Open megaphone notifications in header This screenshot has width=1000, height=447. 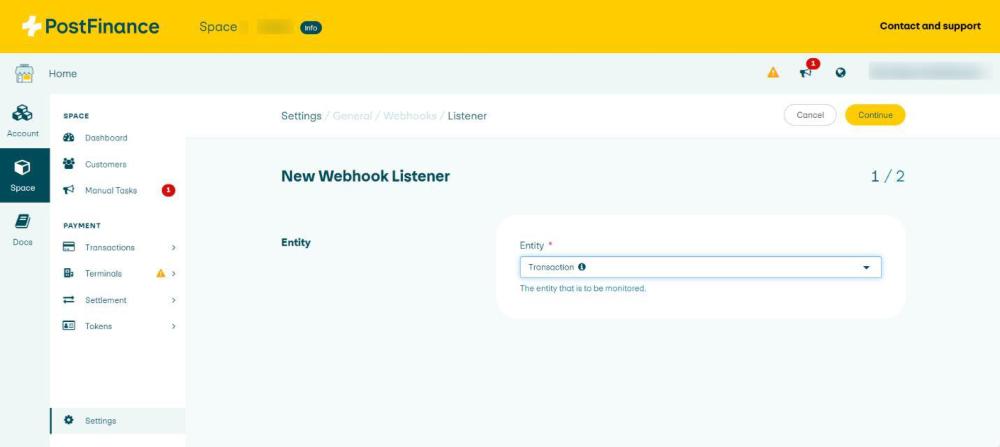pyautogui.click(x=807, y=71)
